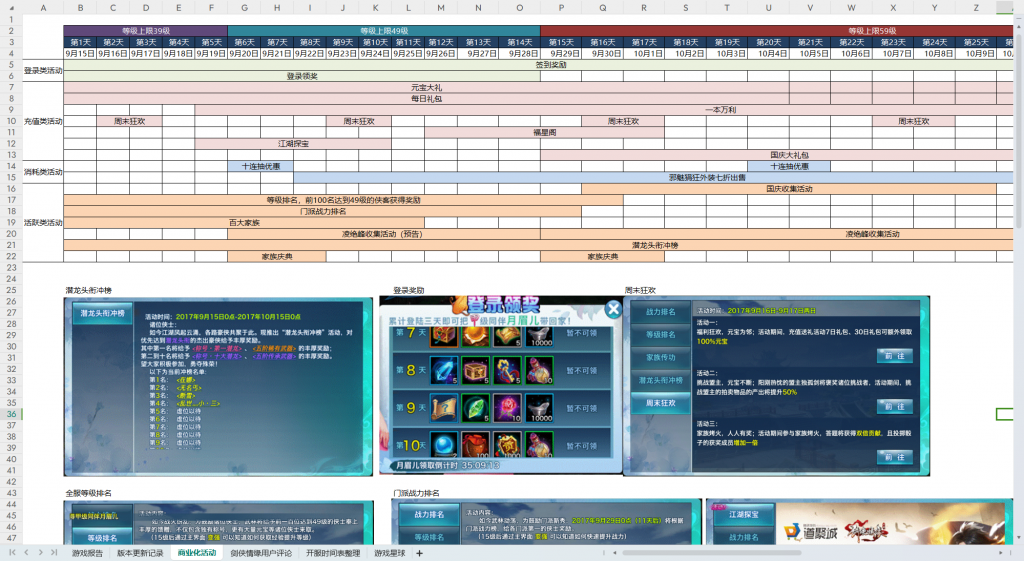Image resolution: width=1024 pixels, height=561 pixels.
Task: Switch to the 游戏报告 sheet tab
Action: (87, 553)
